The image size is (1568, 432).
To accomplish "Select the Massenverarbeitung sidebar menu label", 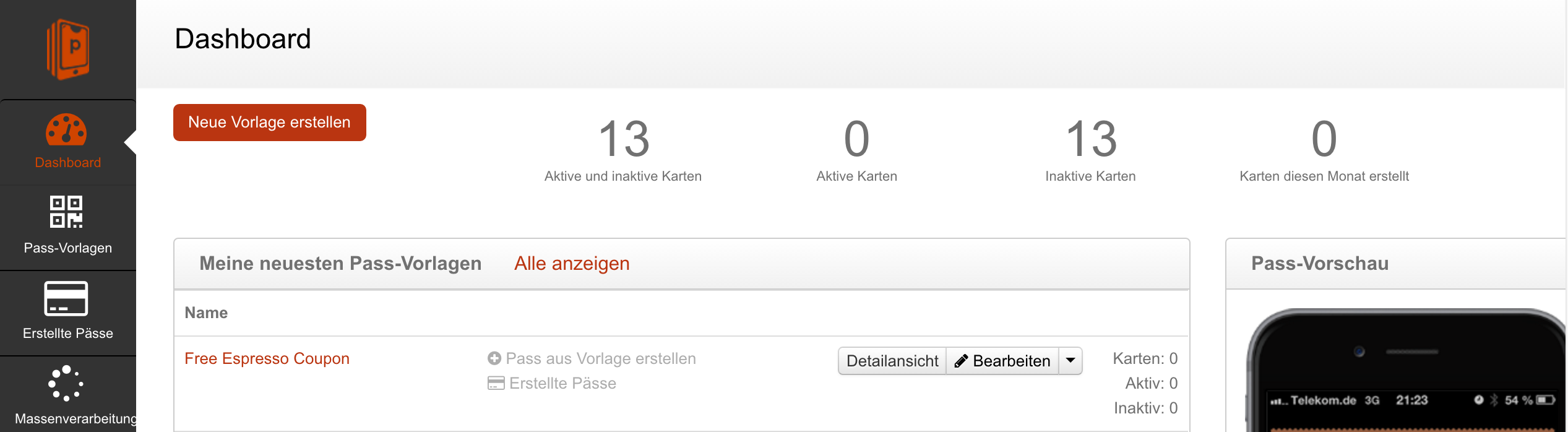I will (75, 418).
